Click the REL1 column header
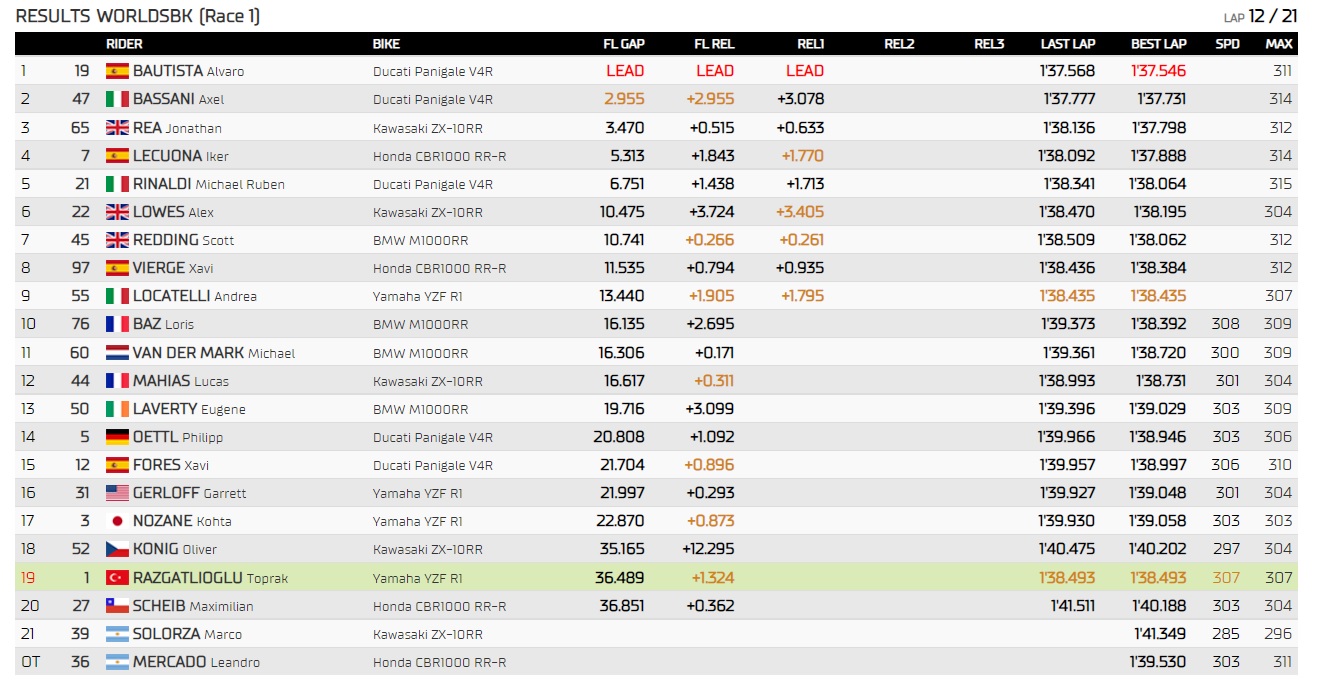 pyautogui.click(x=811, y=44)
